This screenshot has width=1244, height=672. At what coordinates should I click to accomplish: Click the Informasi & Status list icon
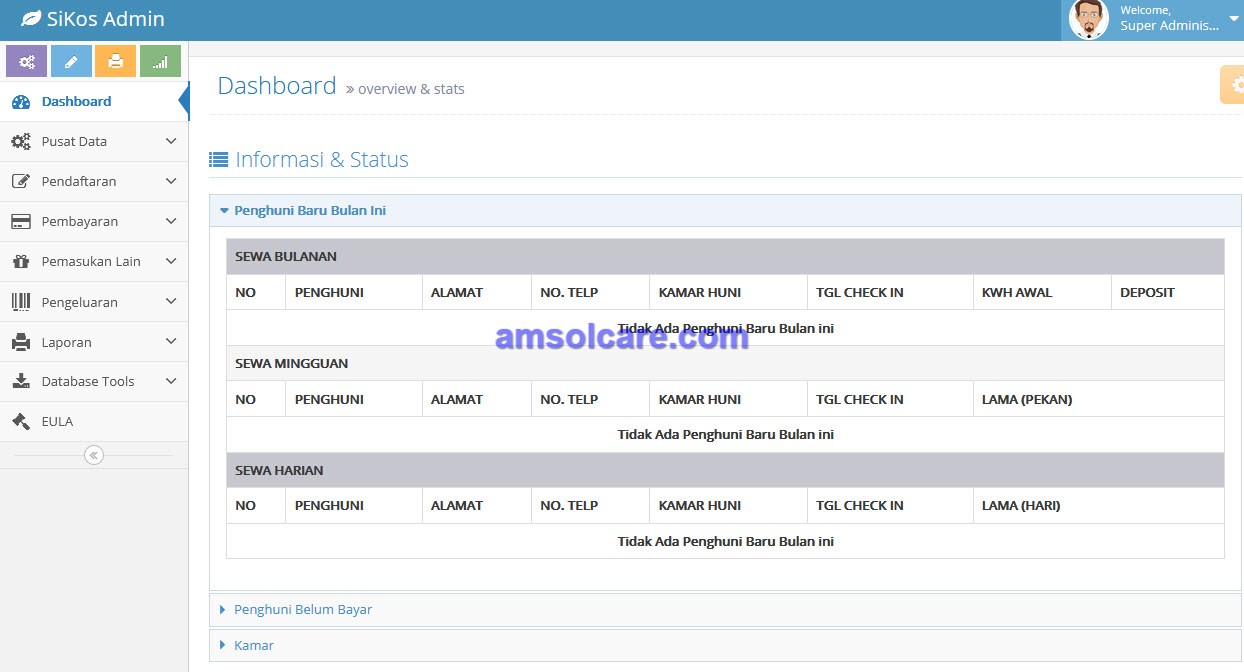click(218, 159)
